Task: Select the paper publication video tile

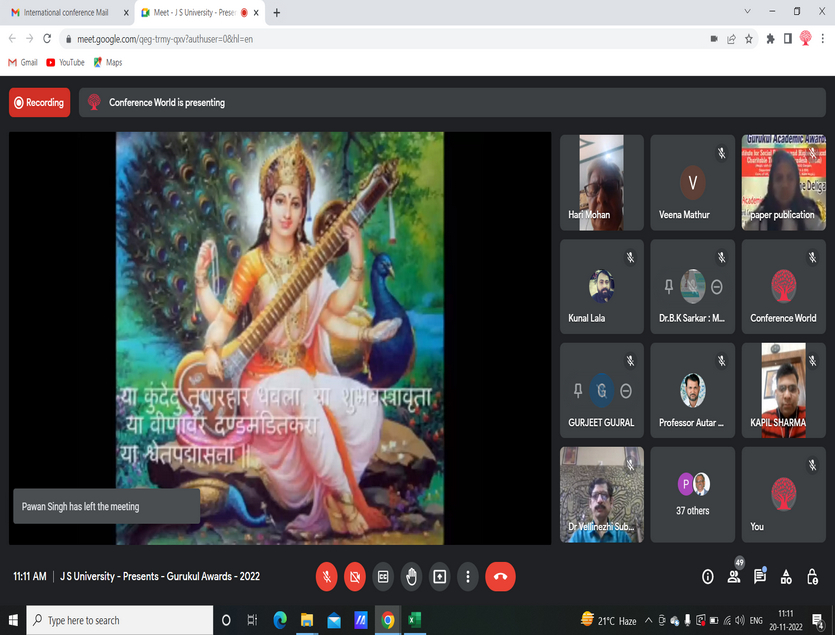Action: coord(783,182)
